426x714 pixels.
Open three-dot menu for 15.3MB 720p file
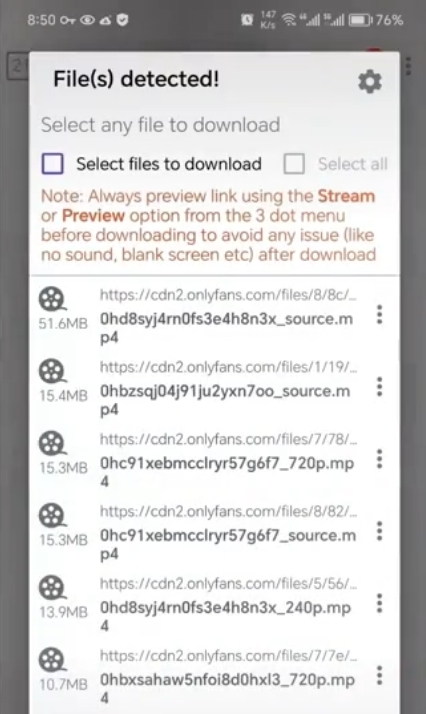click(379, 459)
